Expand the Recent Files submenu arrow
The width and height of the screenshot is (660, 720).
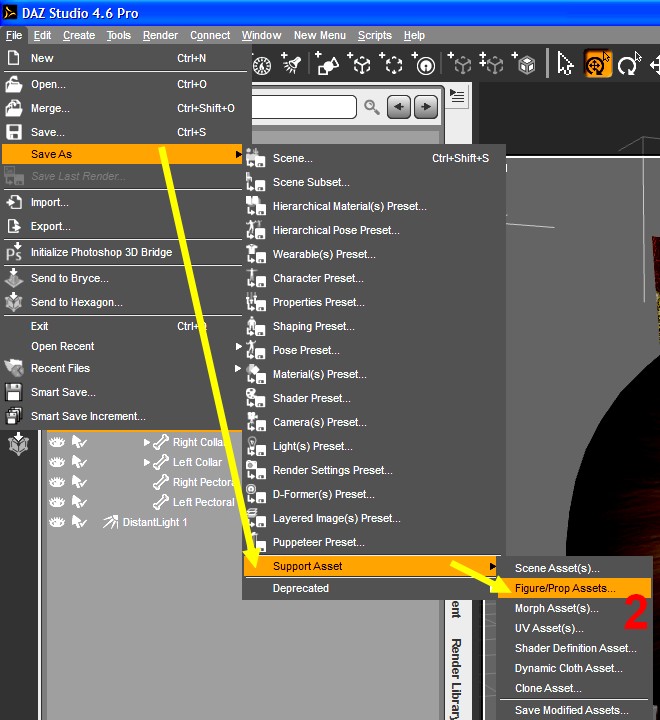pos(238,368)
